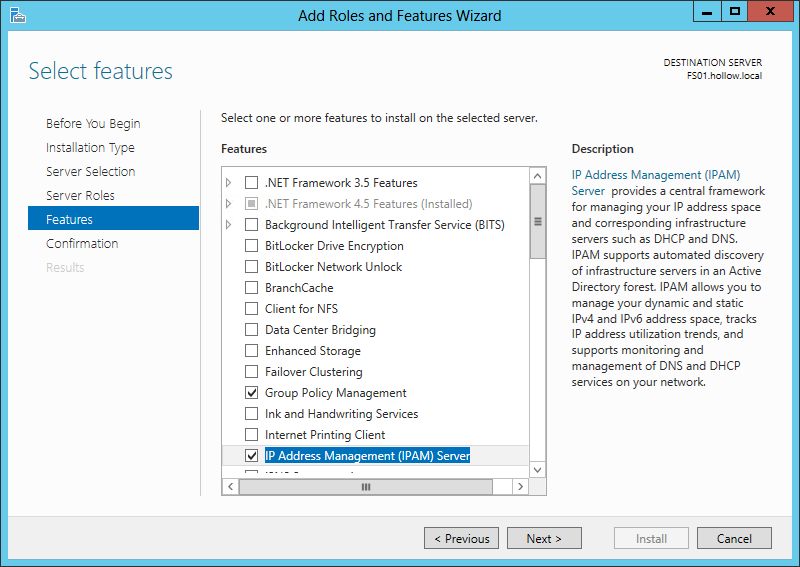Screen dimensions: 800x567
Task: Expand the .NET Framework 4.5 Features node
Action: (x=229, y=204)
